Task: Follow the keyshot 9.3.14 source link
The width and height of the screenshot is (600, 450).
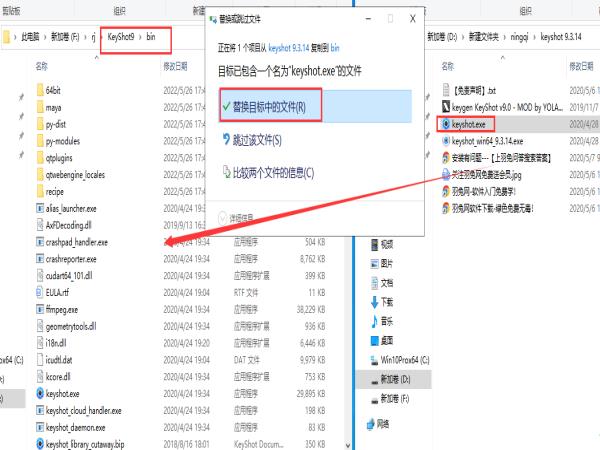Action: click(x=289, y=48)
